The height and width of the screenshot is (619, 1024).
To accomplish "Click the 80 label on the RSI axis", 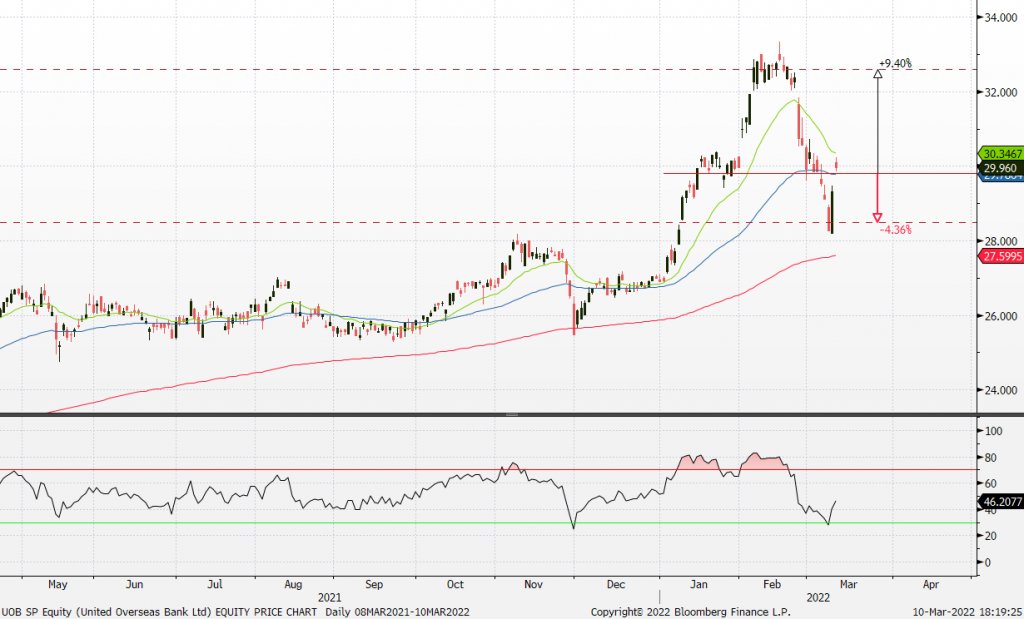I will (x=991, y=458).
